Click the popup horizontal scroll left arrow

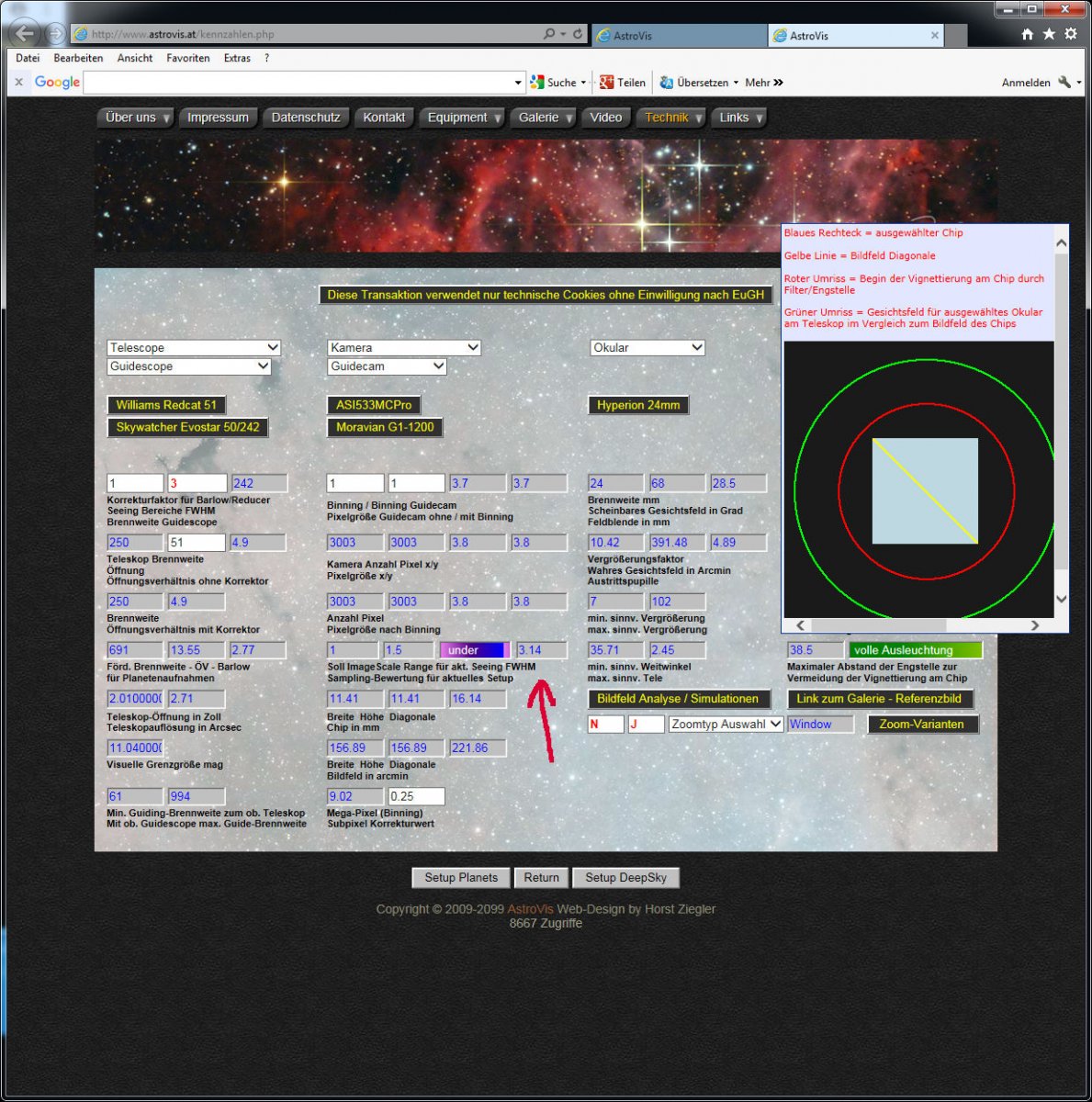point(800,624)
